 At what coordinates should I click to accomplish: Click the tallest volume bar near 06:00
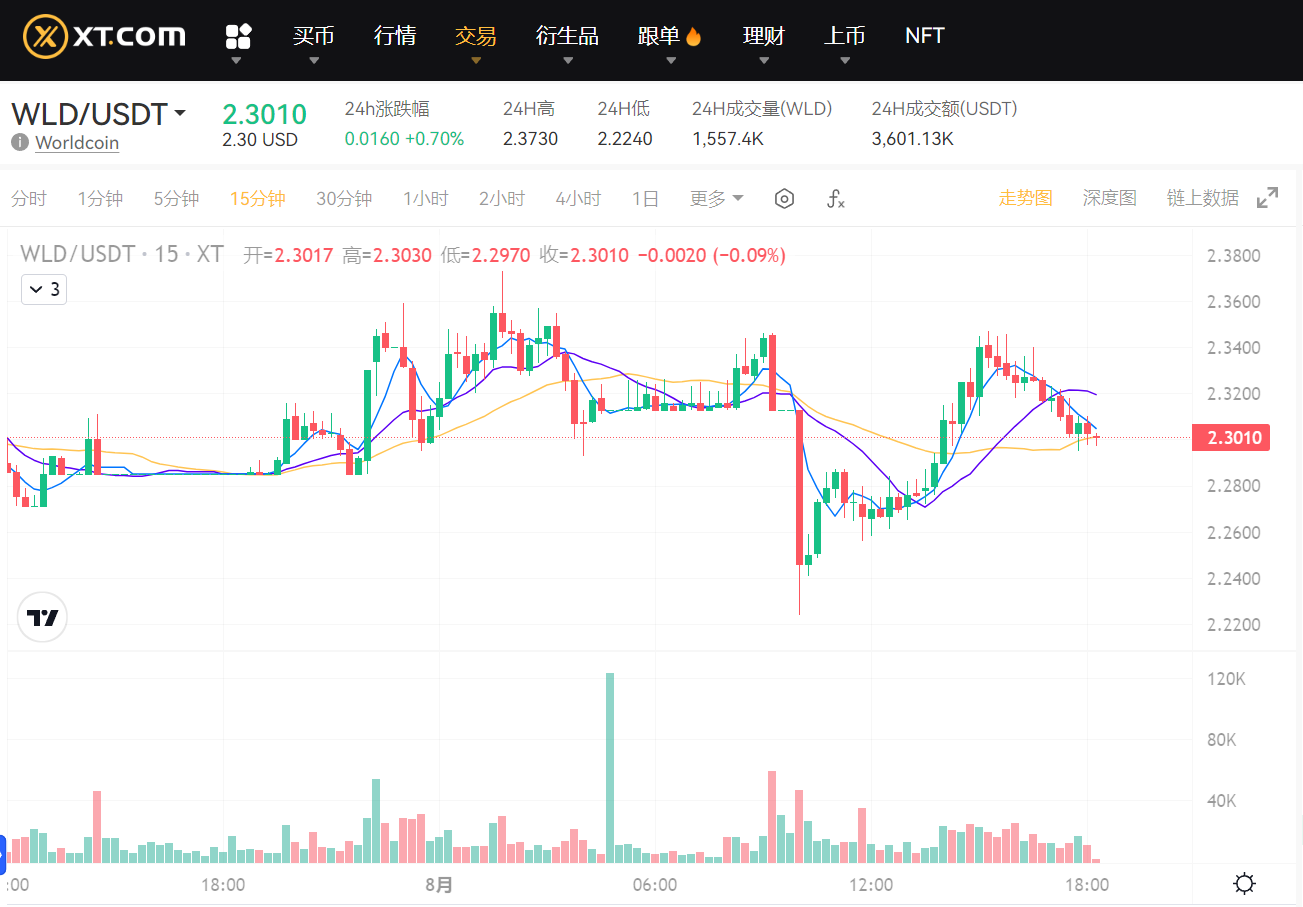click(610, 767)
